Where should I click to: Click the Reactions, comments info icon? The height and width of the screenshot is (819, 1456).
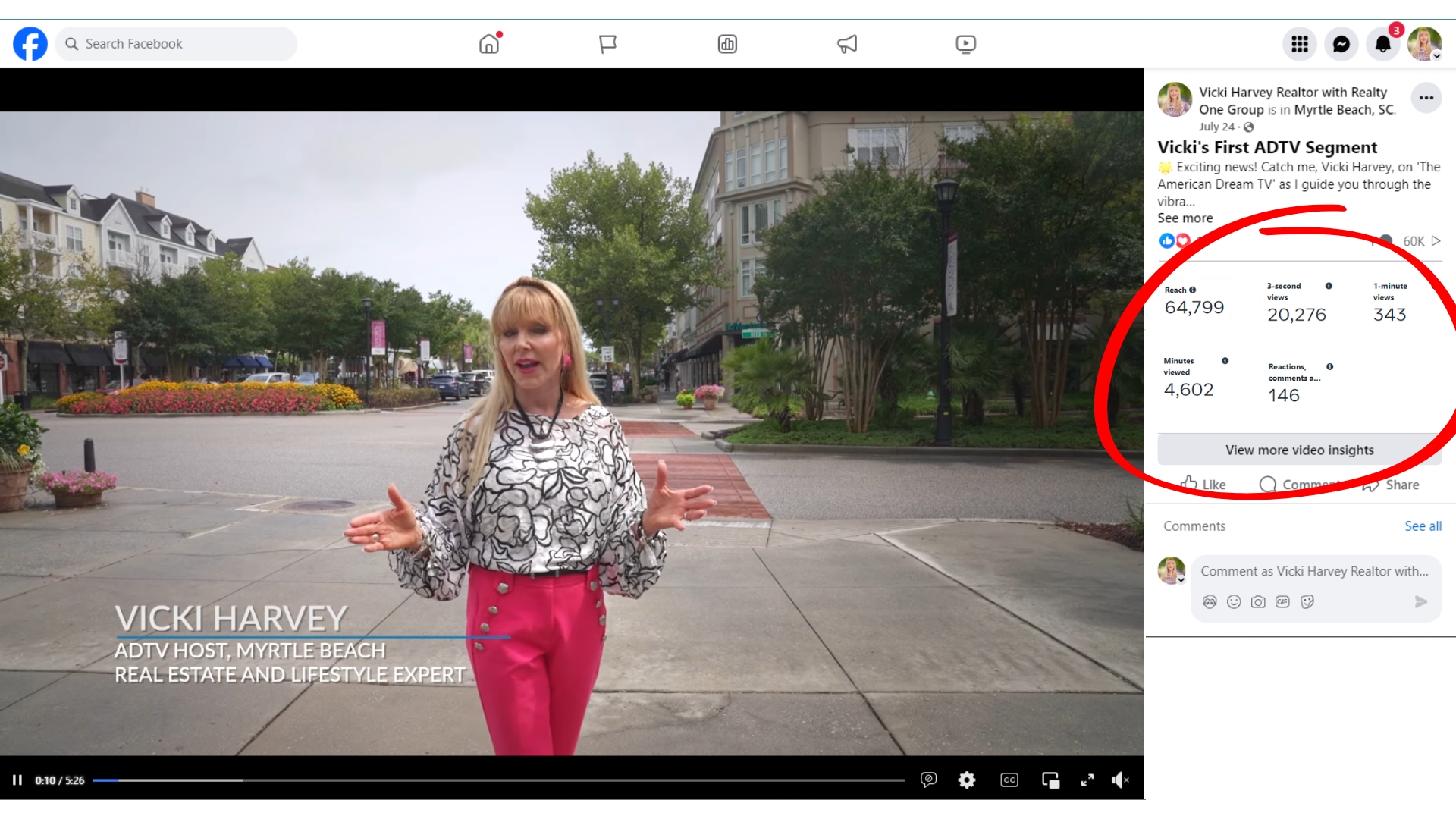pos(1329,367)
